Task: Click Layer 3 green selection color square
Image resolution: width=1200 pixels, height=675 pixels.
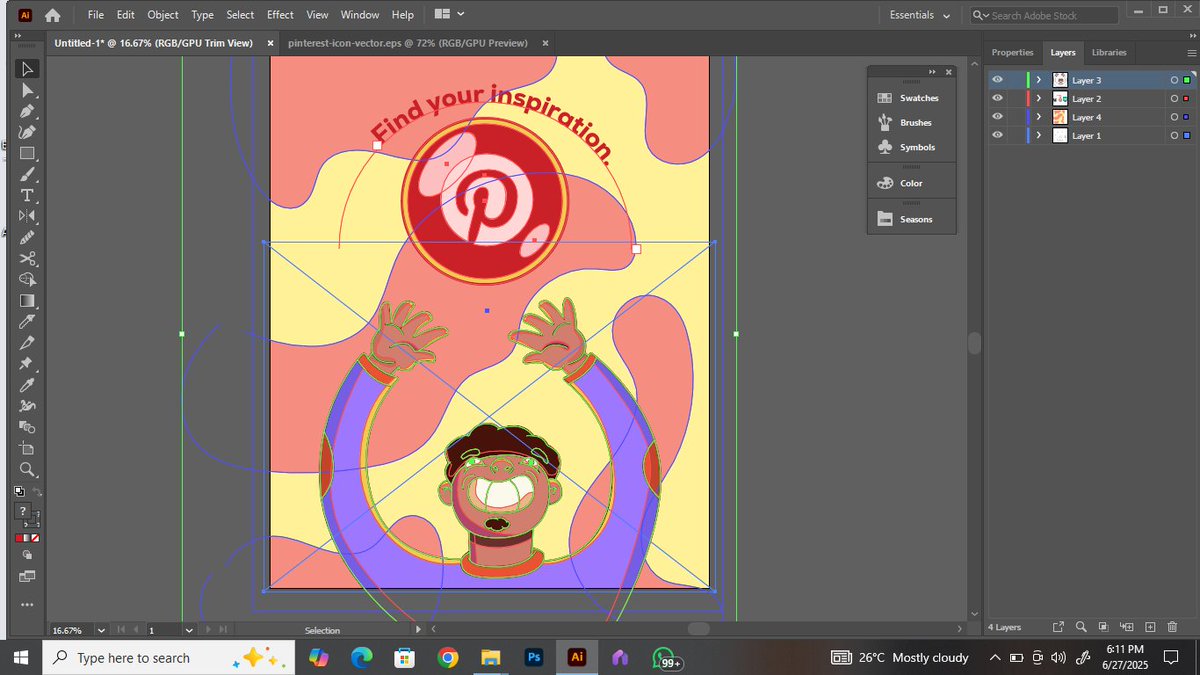Action: [1187, 80]
